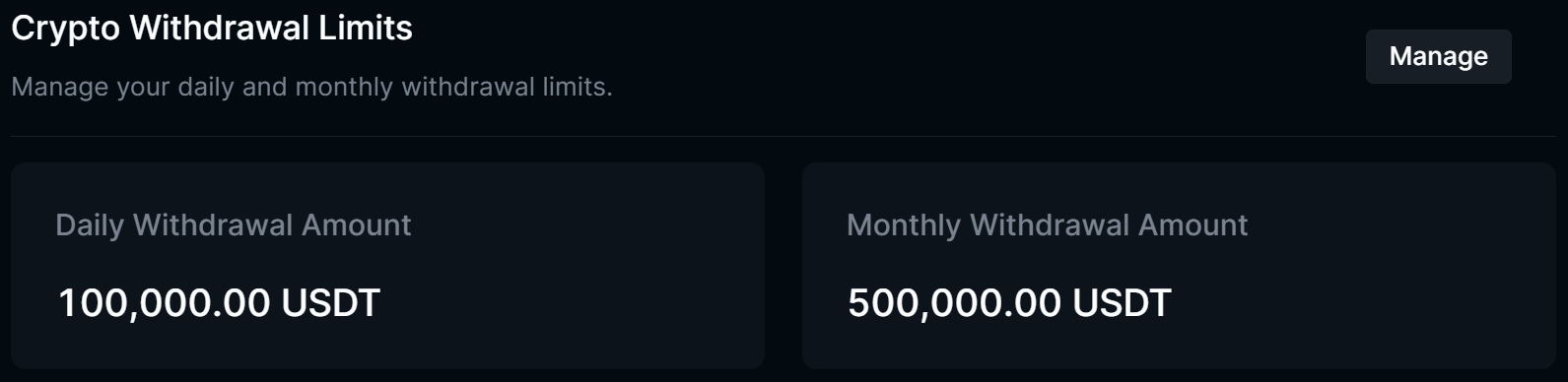
Task: Click the word Crypto in the heading
Action: click(65, 30)
